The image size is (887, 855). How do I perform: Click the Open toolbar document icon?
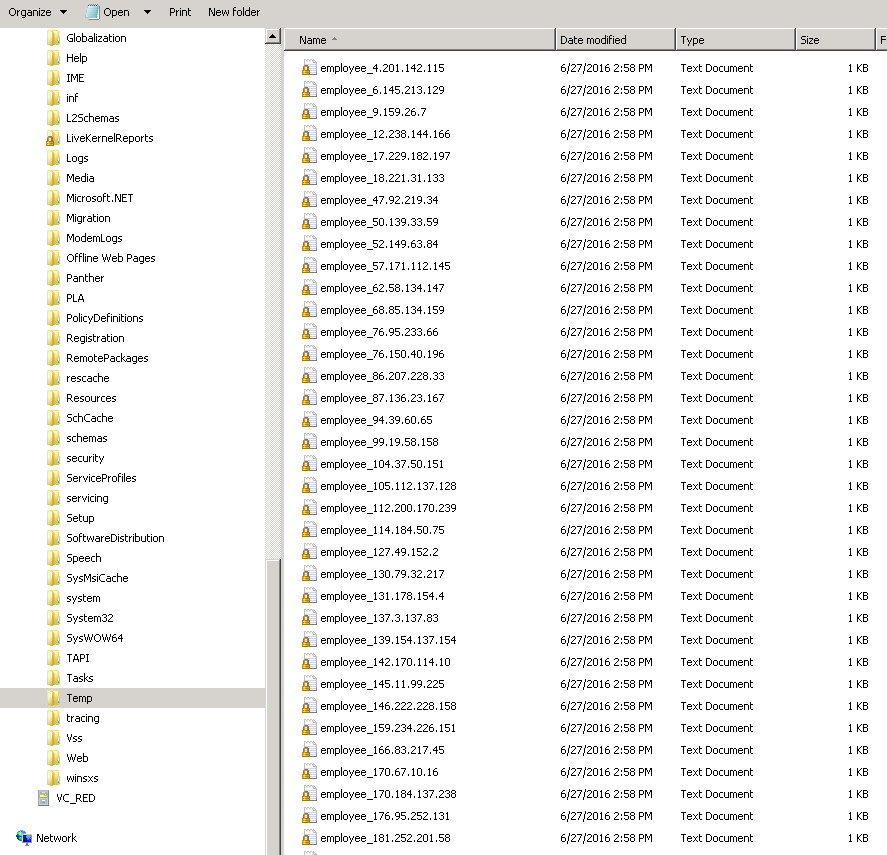(x=92, y=12)
